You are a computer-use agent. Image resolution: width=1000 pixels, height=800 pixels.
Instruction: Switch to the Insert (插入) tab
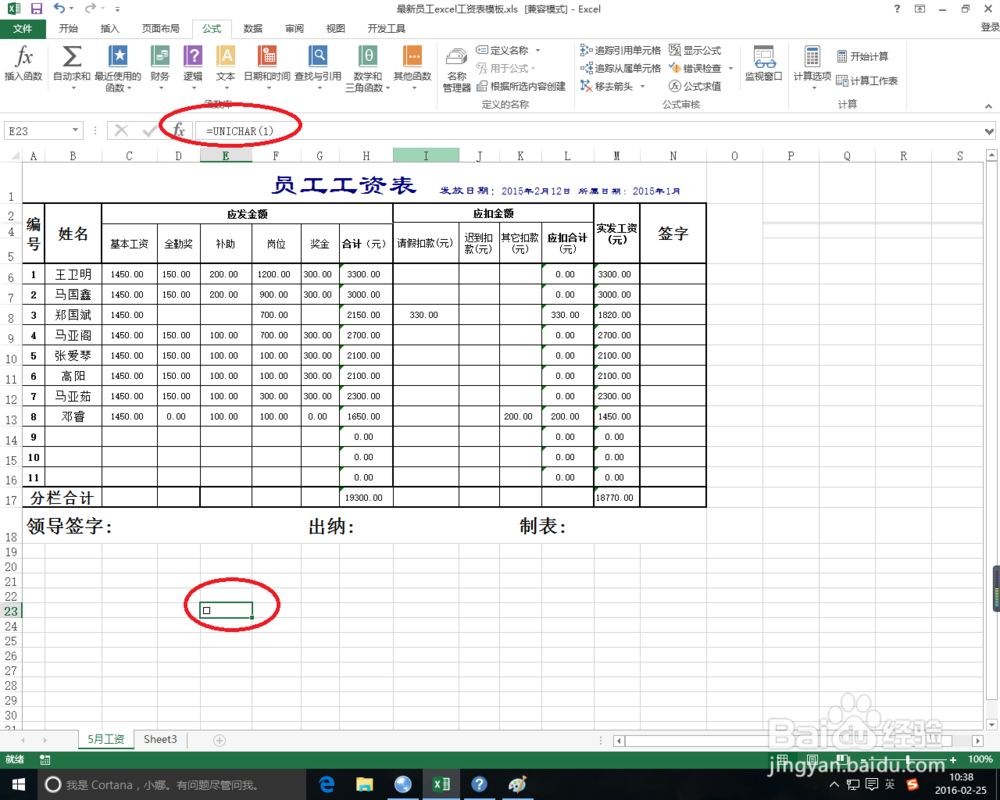[x=110, y=29]
